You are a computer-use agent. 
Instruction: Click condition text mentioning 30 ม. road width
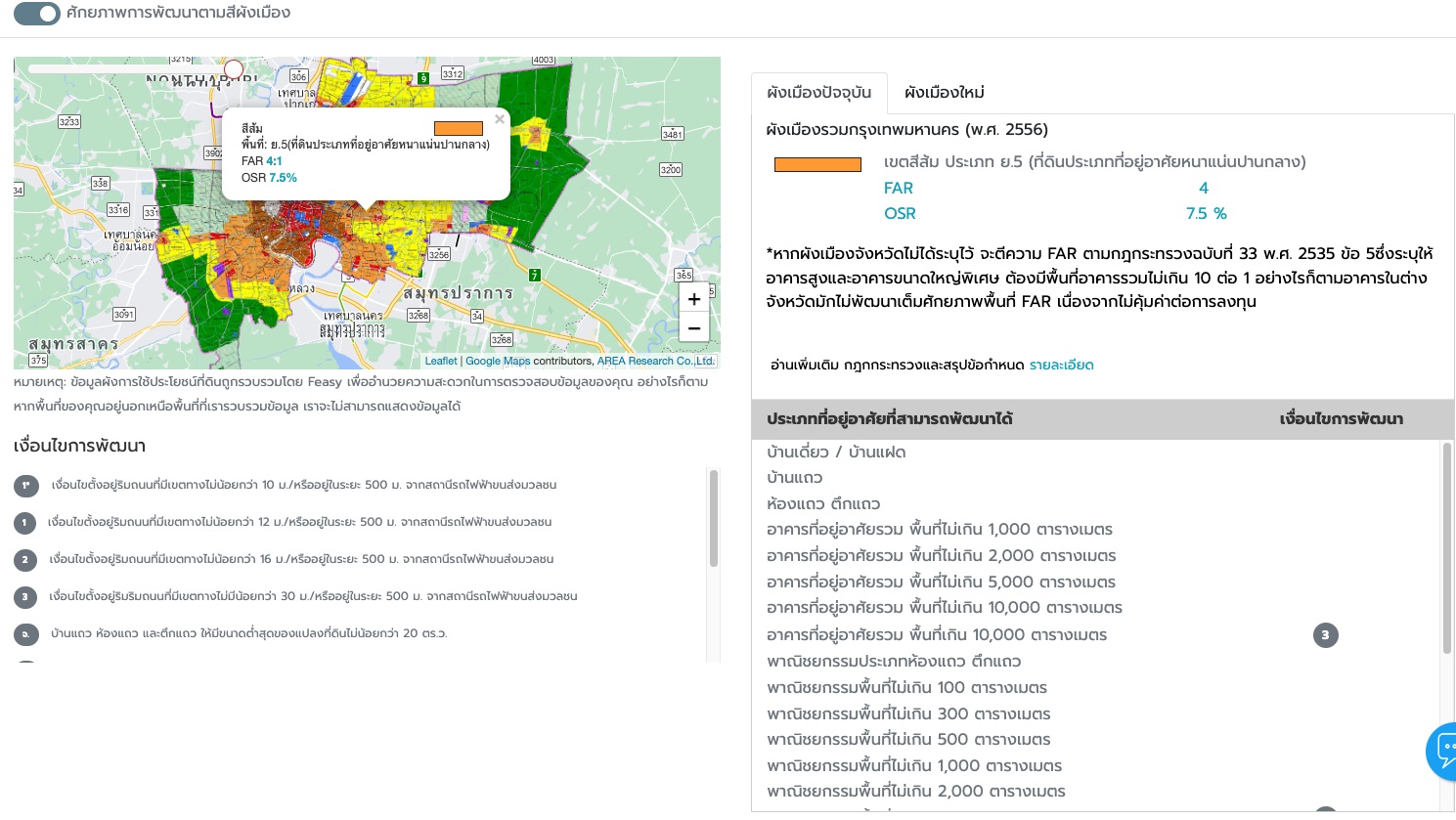[313, 596]
